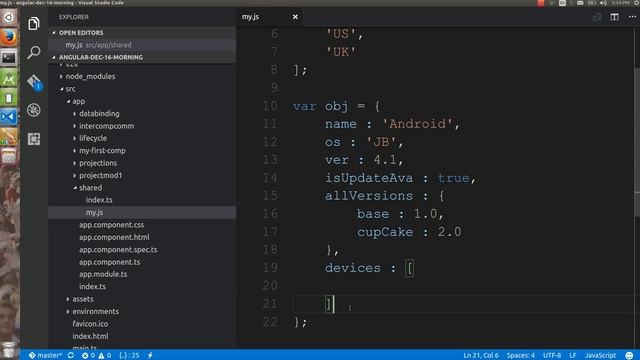Click the master branch indicator in status bar
The width and height of the screenshot is (640, 360).
pyautogui.click(x=45, y=355)
